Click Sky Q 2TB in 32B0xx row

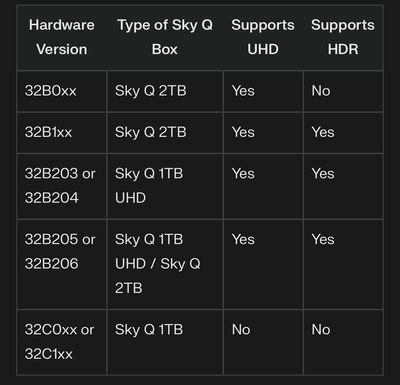tap(151, 91)
